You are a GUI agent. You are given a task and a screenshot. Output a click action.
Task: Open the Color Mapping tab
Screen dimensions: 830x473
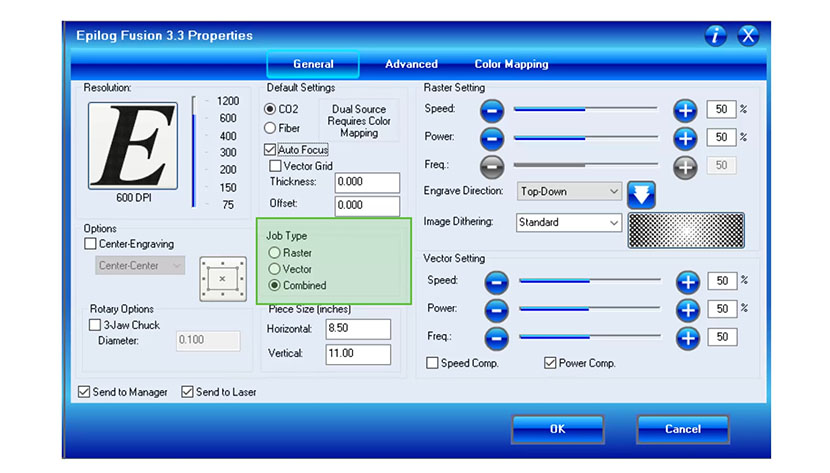pos(511,64)
